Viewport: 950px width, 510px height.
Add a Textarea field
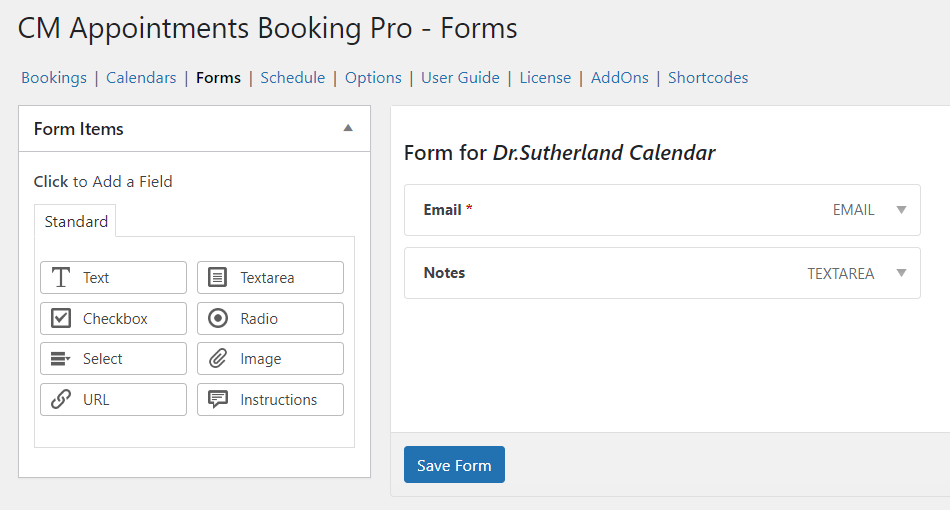(270, 277)
